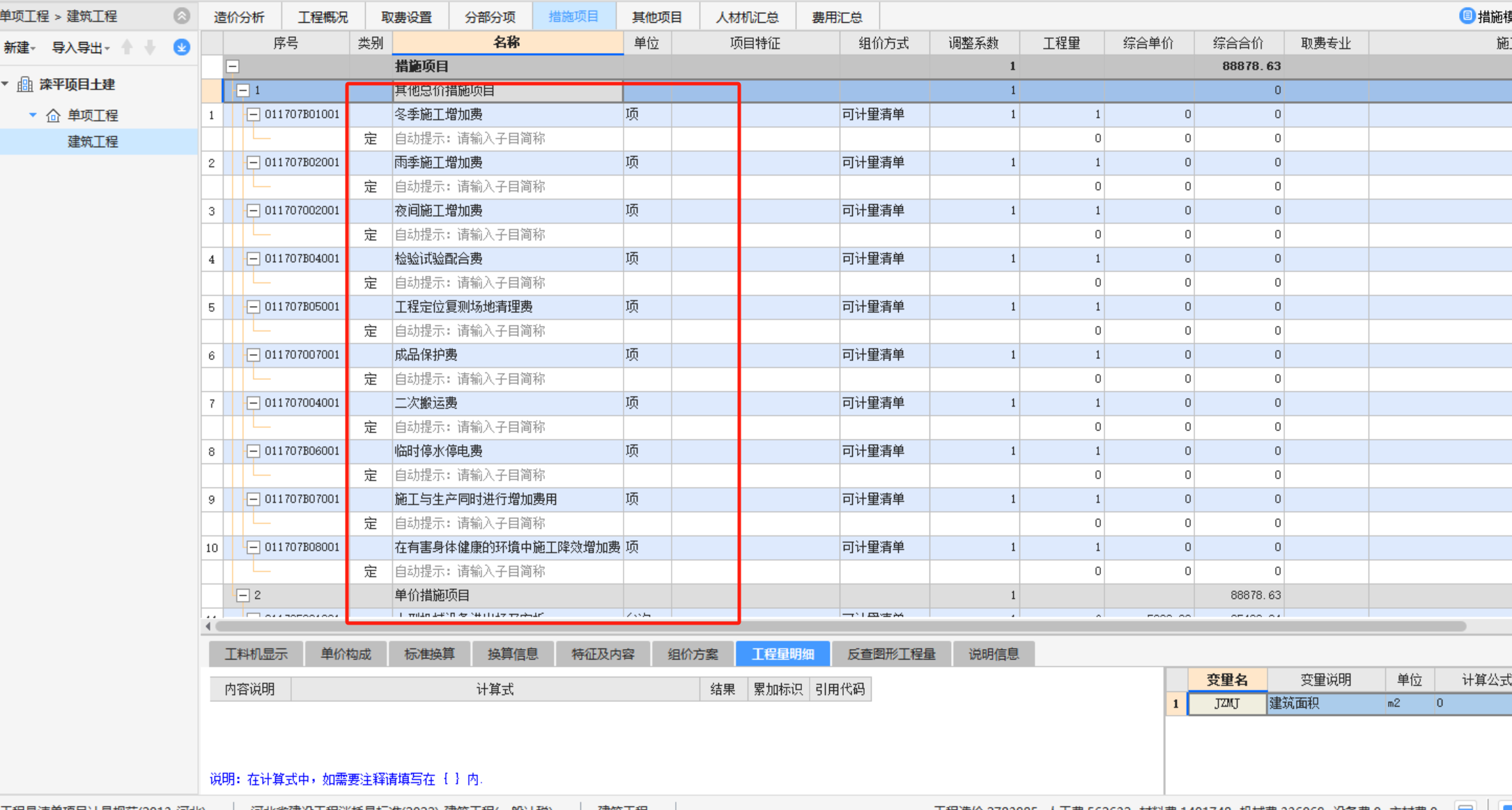Click total value 88878.63 in 措施项目 row
The height and width of the screenshot is (810, 1512).
1251,66
